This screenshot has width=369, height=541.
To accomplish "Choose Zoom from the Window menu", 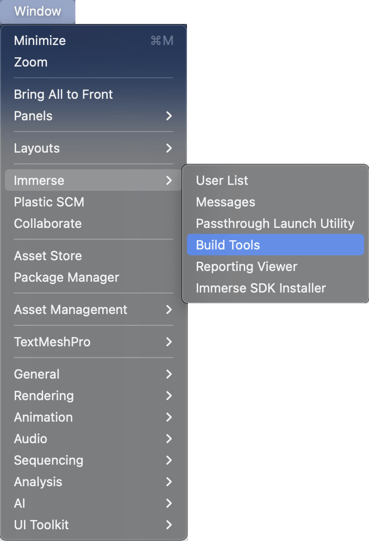I will 93,62.
